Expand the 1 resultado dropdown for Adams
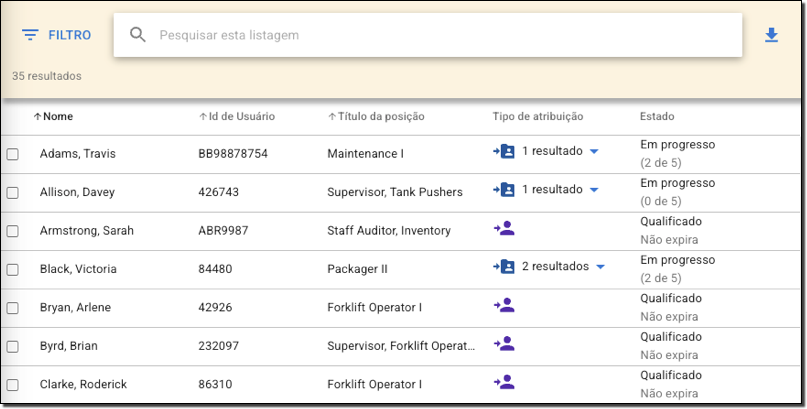807x409 pixels. (x=594, y=152)
